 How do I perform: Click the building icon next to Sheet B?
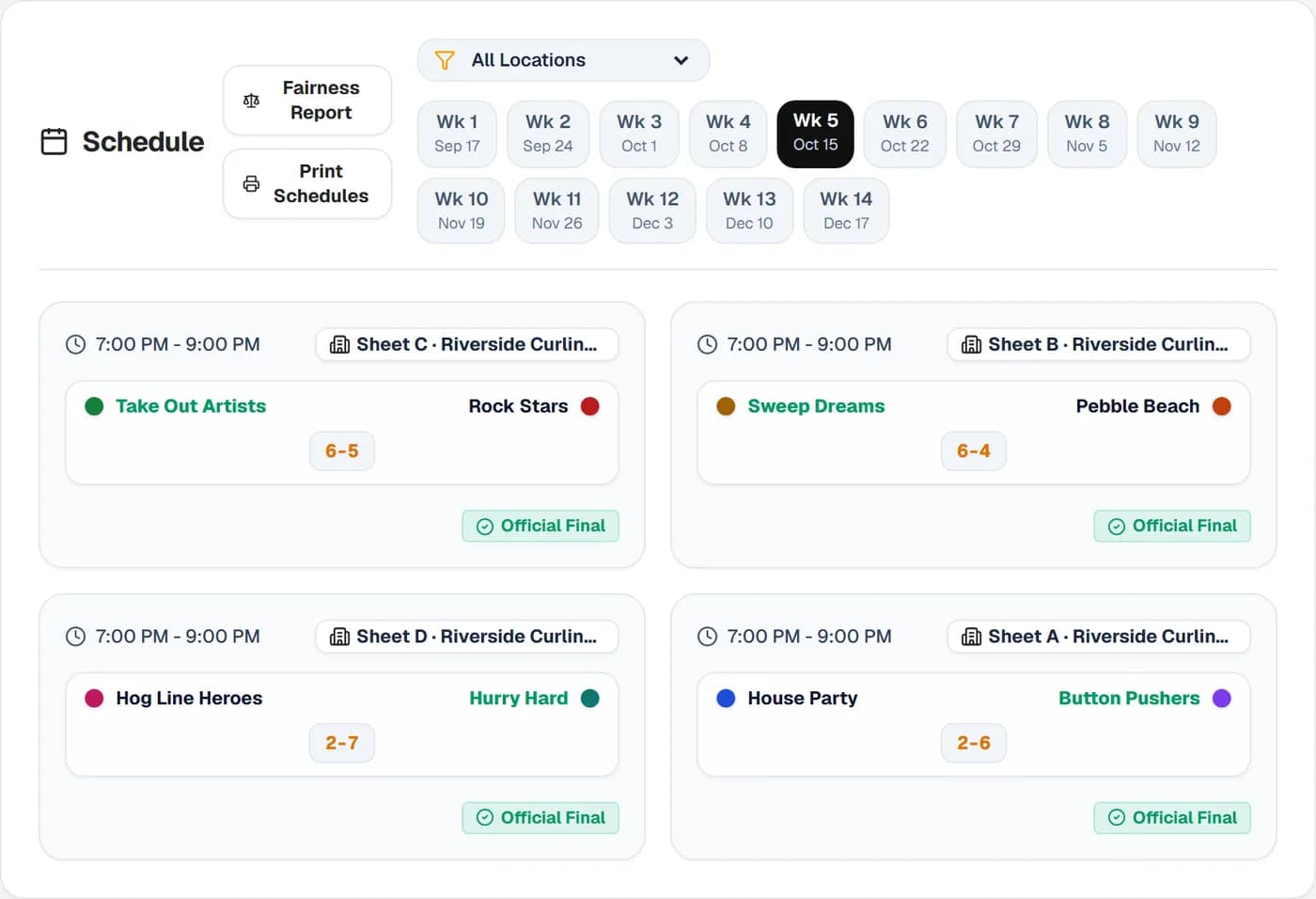[x=971, y=344]
